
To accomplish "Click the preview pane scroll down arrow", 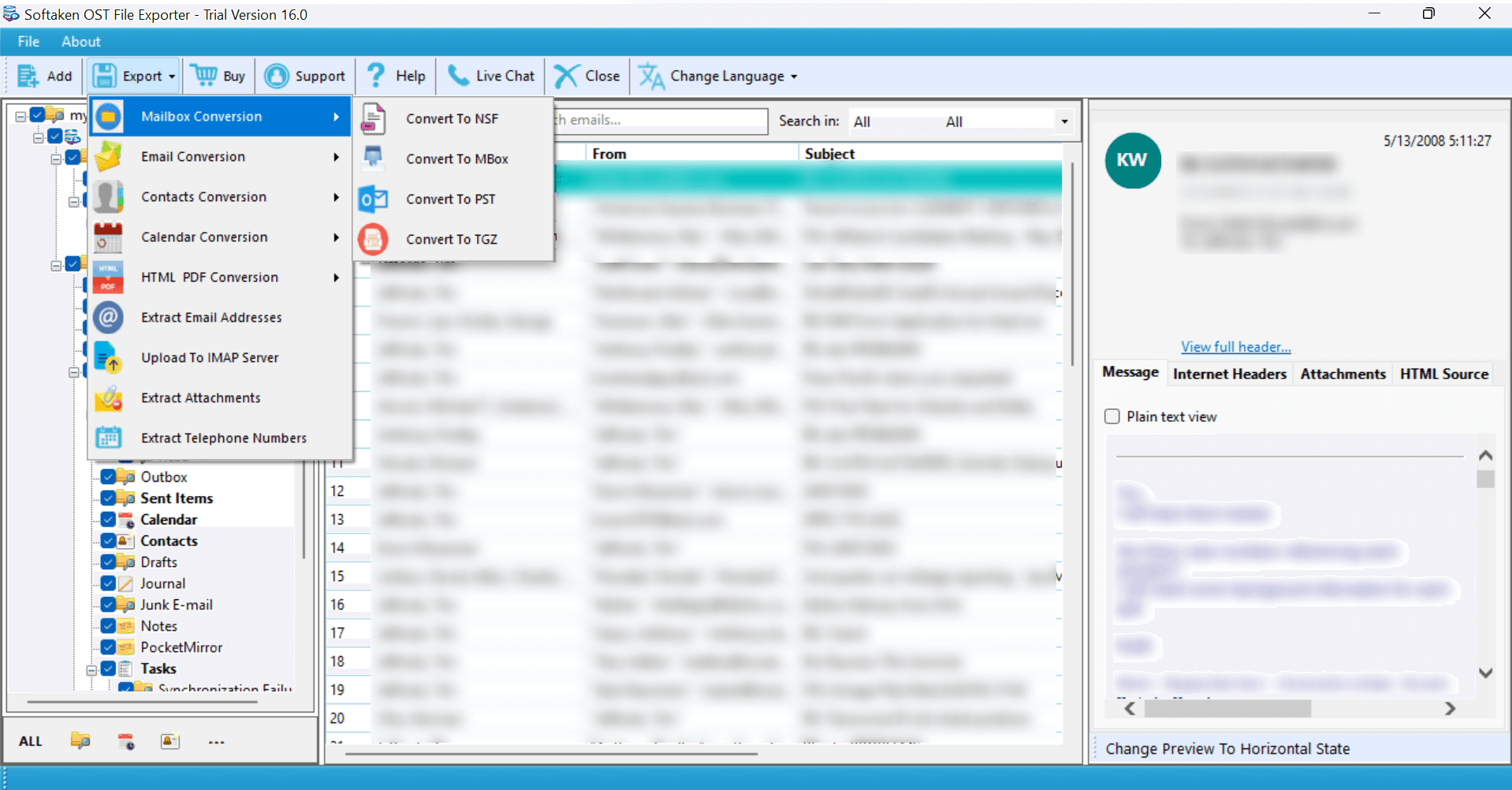I will point(1485,673).
